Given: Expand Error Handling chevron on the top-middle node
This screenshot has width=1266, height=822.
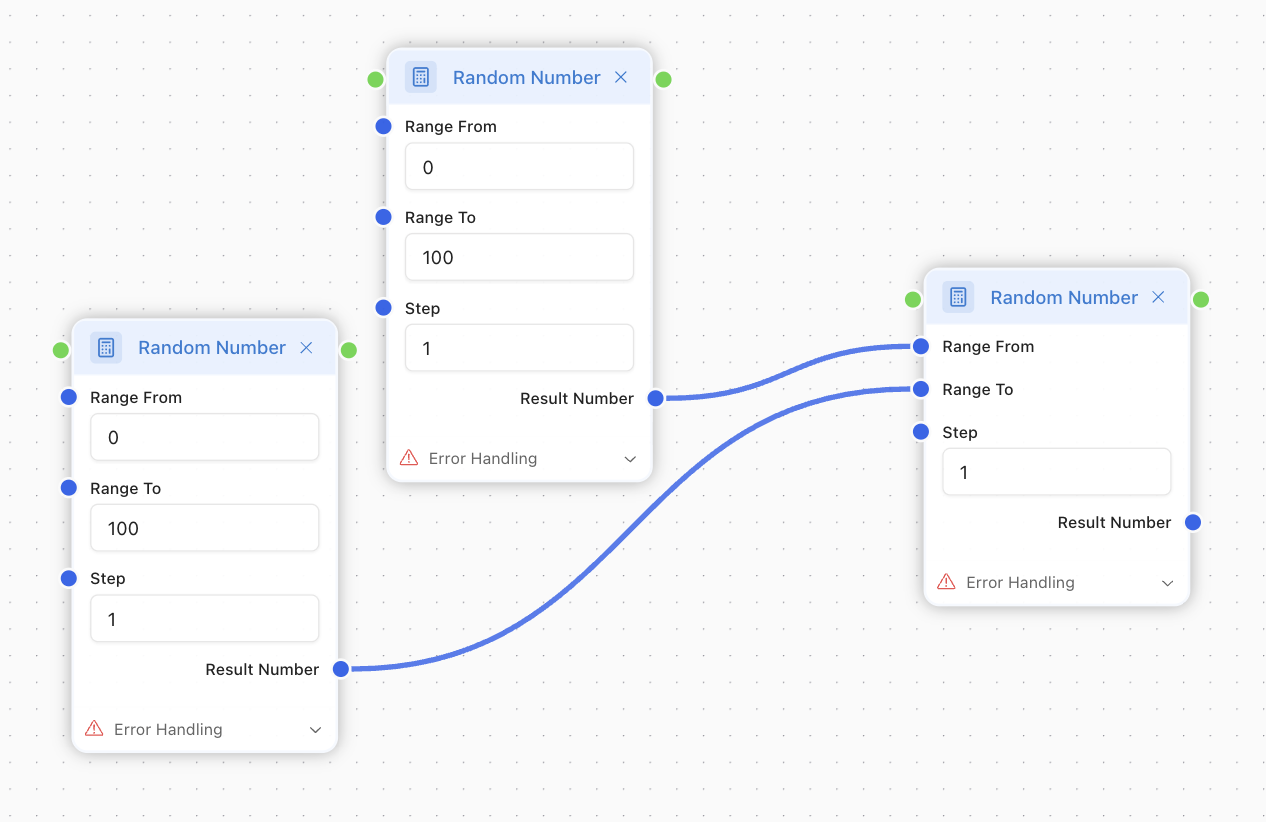Looking at the screenshot, I should click(630, 459).
